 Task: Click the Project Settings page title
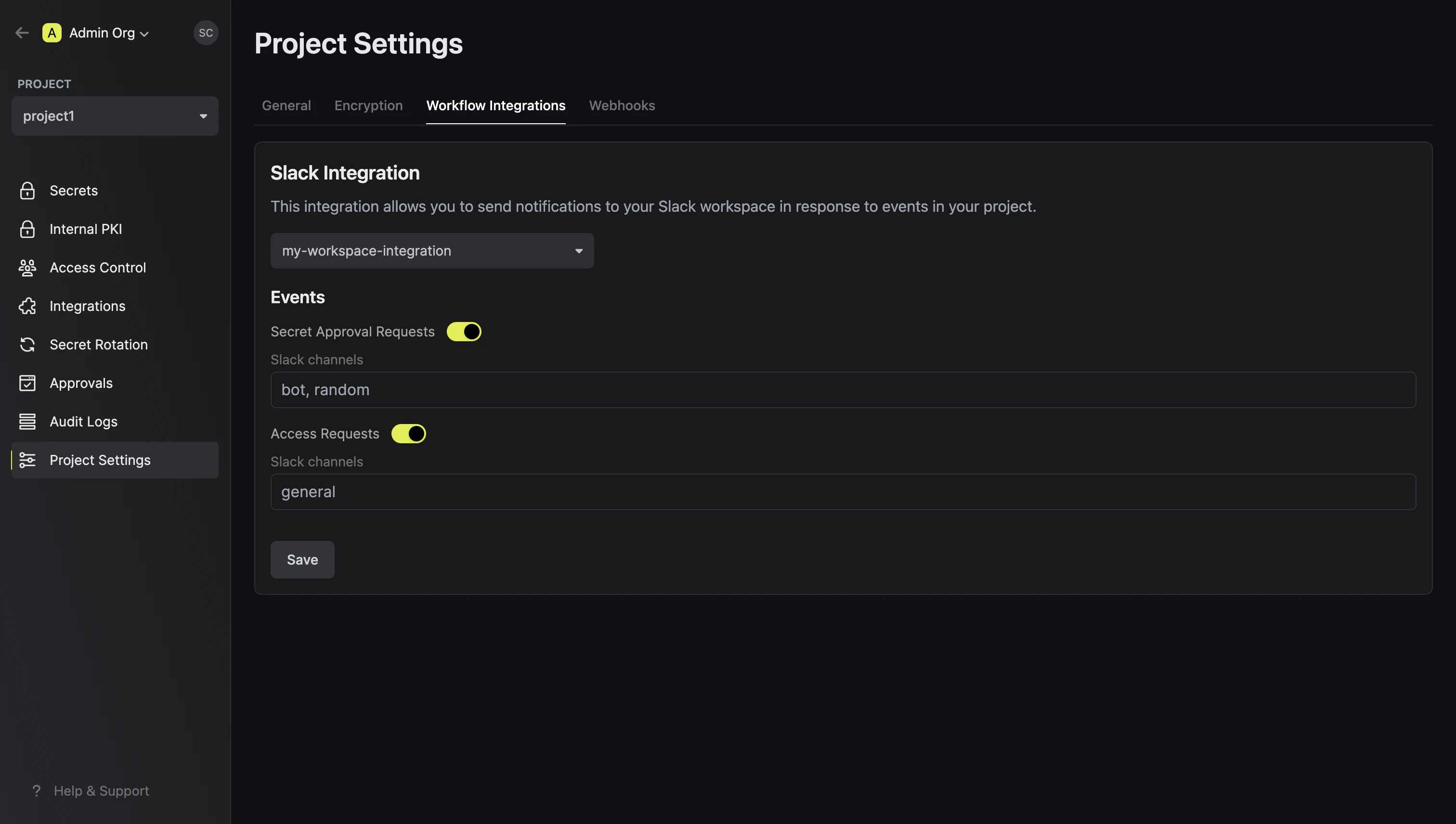coord(358,44)
